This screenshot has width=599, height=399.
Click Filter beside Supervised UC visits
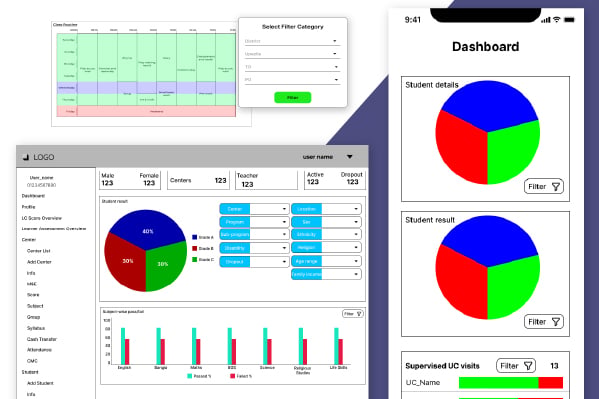(x=516, y=366)
